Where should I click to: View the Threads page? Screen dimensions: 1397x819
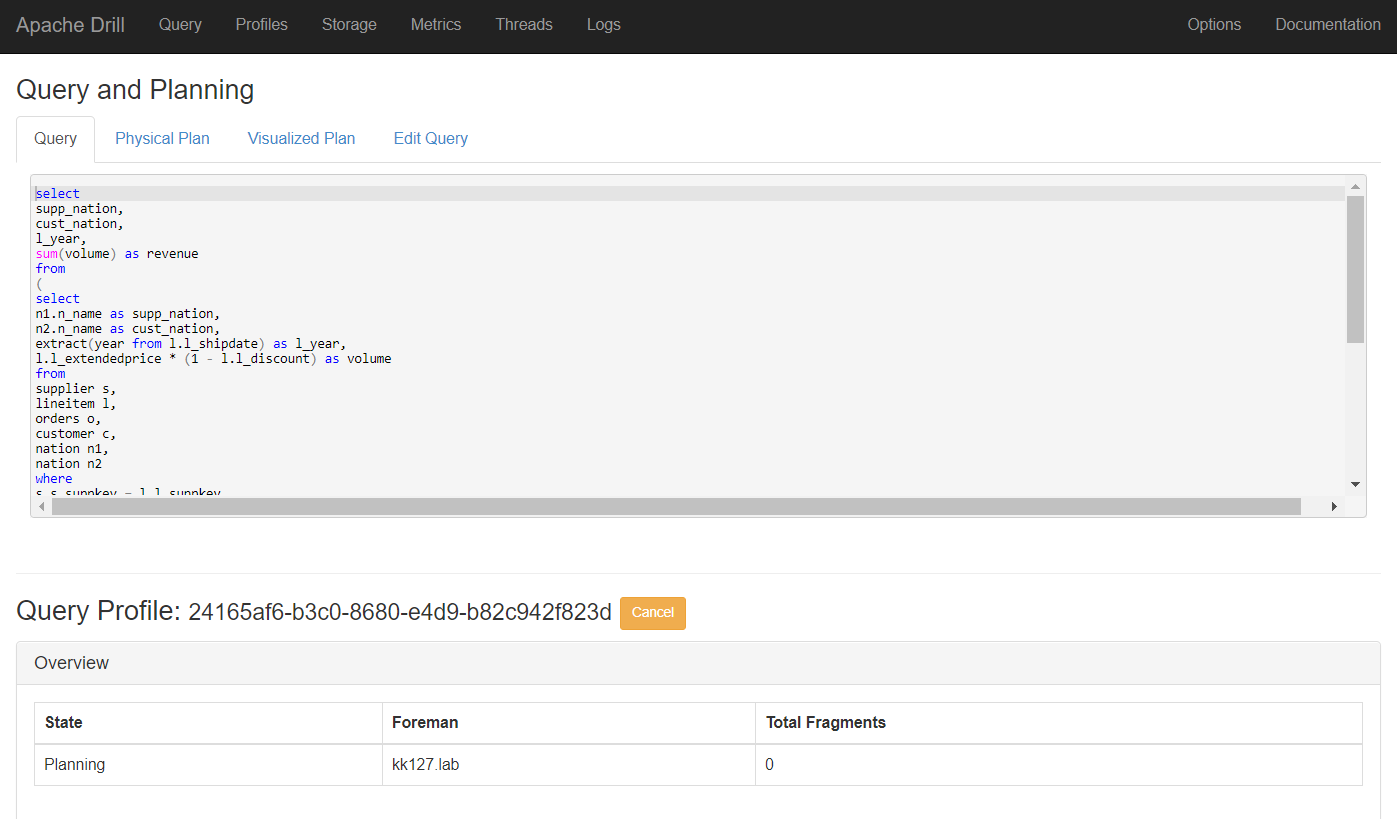point(524,25)
